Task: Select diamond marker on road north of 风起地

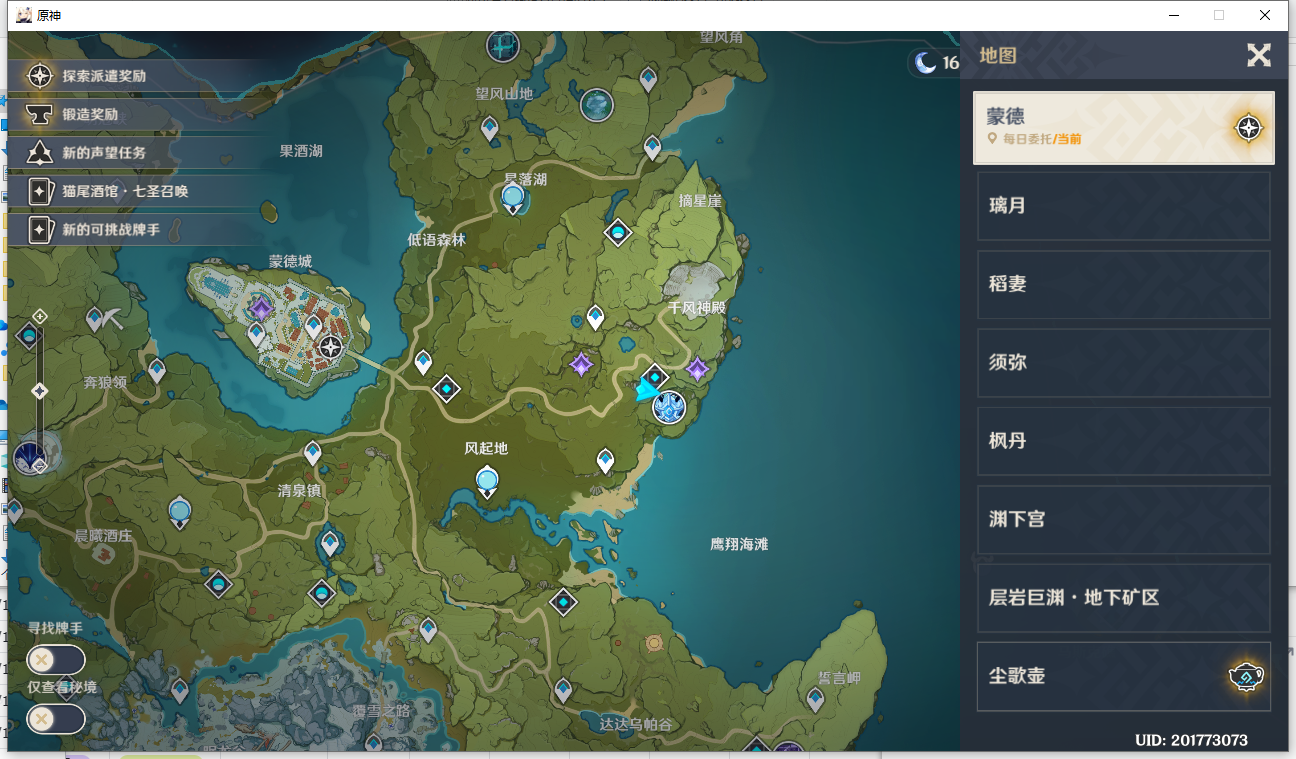Action: [446, 388]
